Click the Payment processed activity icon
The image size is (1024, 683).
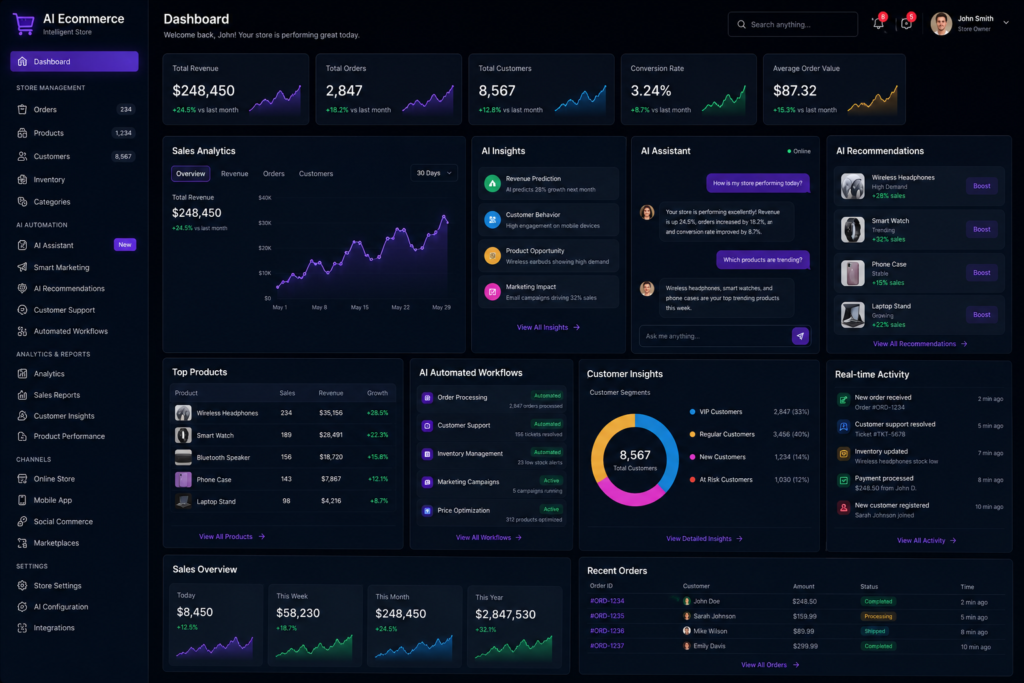[844, 481]
